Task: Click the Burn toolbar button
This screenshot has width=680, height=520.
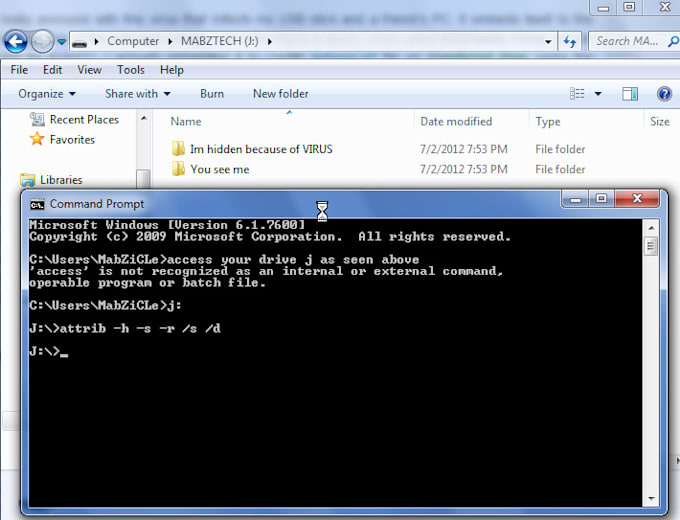Action: (212, 94)
